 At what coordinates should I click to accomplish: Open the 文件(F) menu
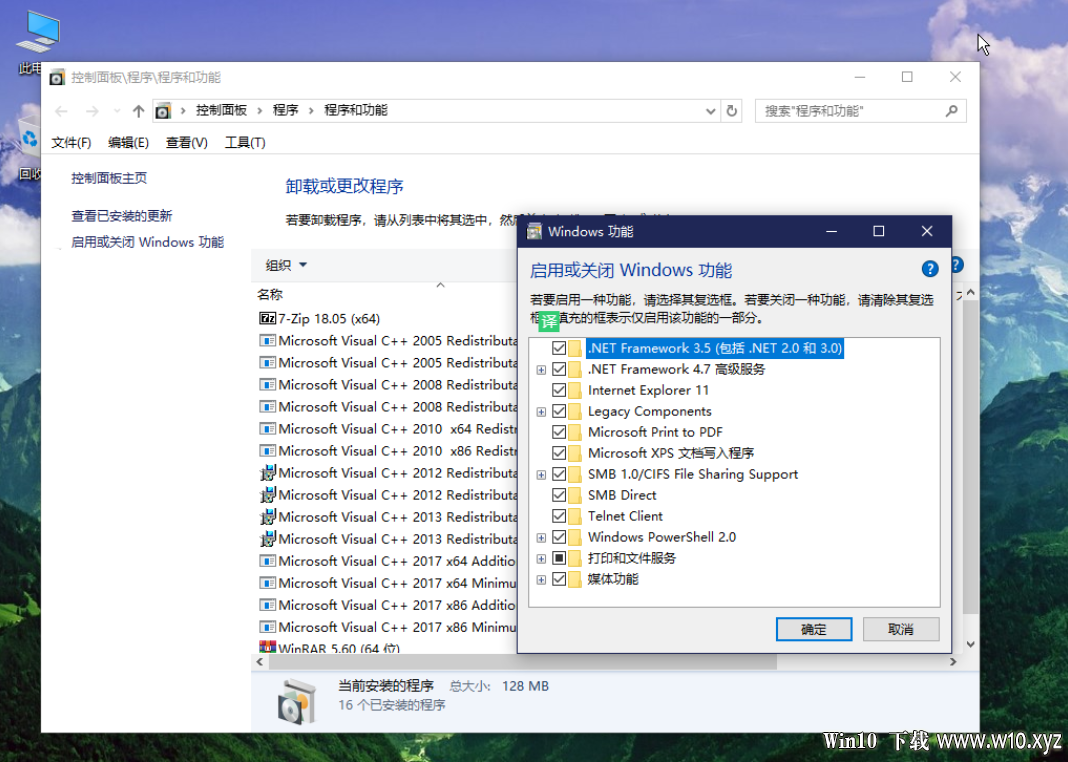pyautogui.click(x=72, y=142)
